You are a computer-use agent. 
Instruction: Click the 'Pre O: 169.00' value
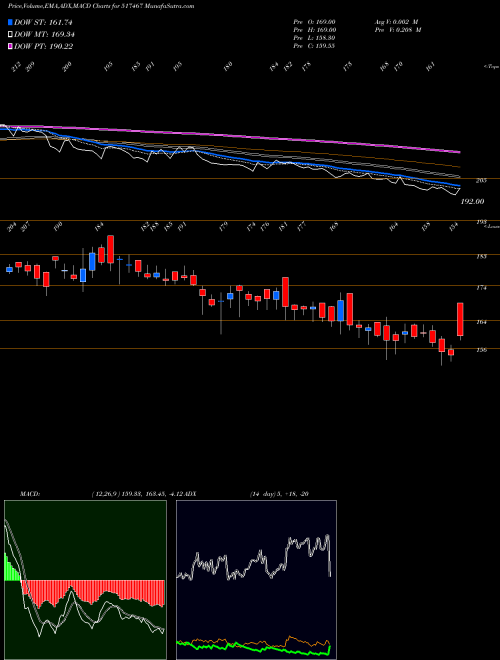(x=314, y=21)
